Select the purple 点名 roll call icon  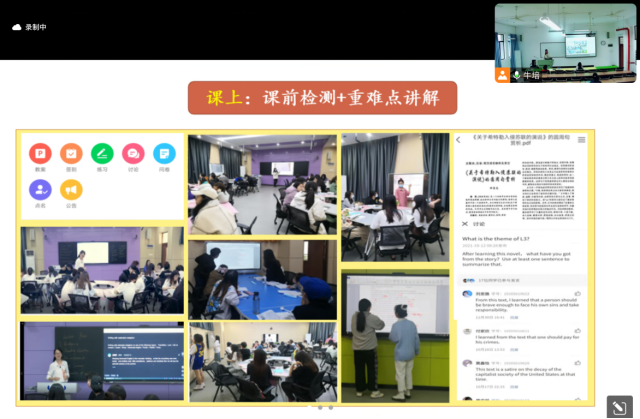pos(40,189)
